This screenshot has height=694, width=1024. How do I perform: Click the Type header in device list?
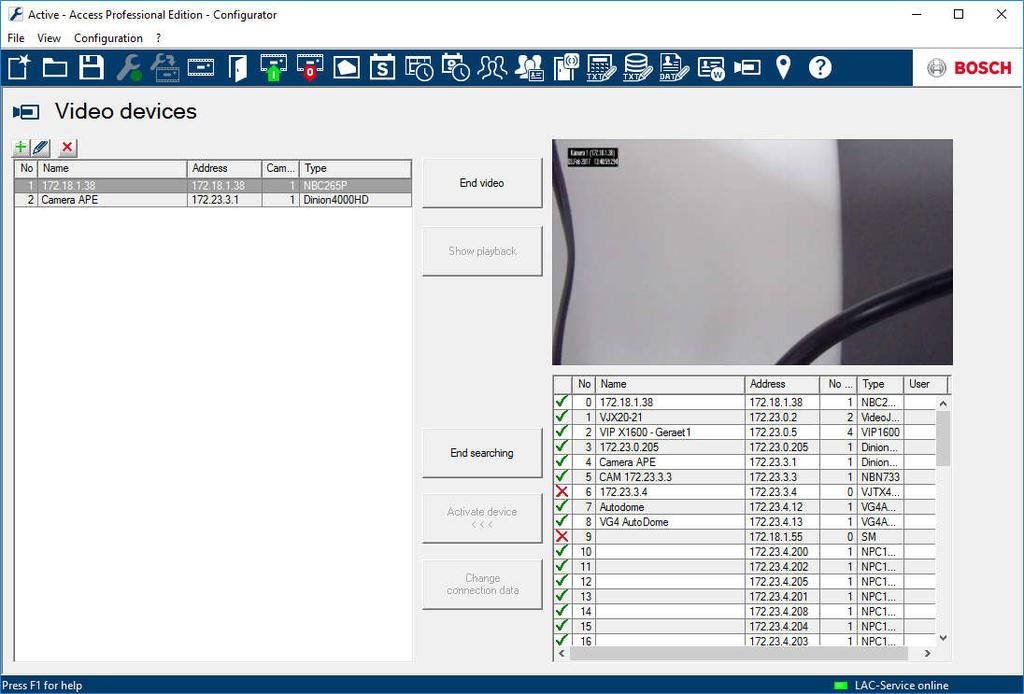point(356,168)
